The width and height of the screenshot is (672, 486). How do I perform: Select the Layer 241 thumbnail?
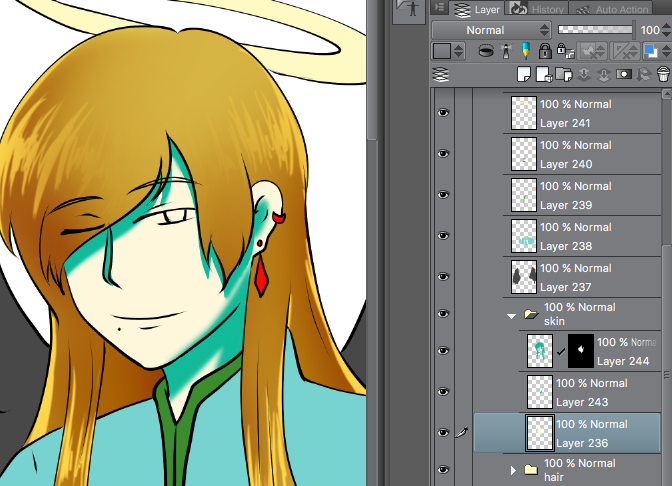tap(524, 113)
